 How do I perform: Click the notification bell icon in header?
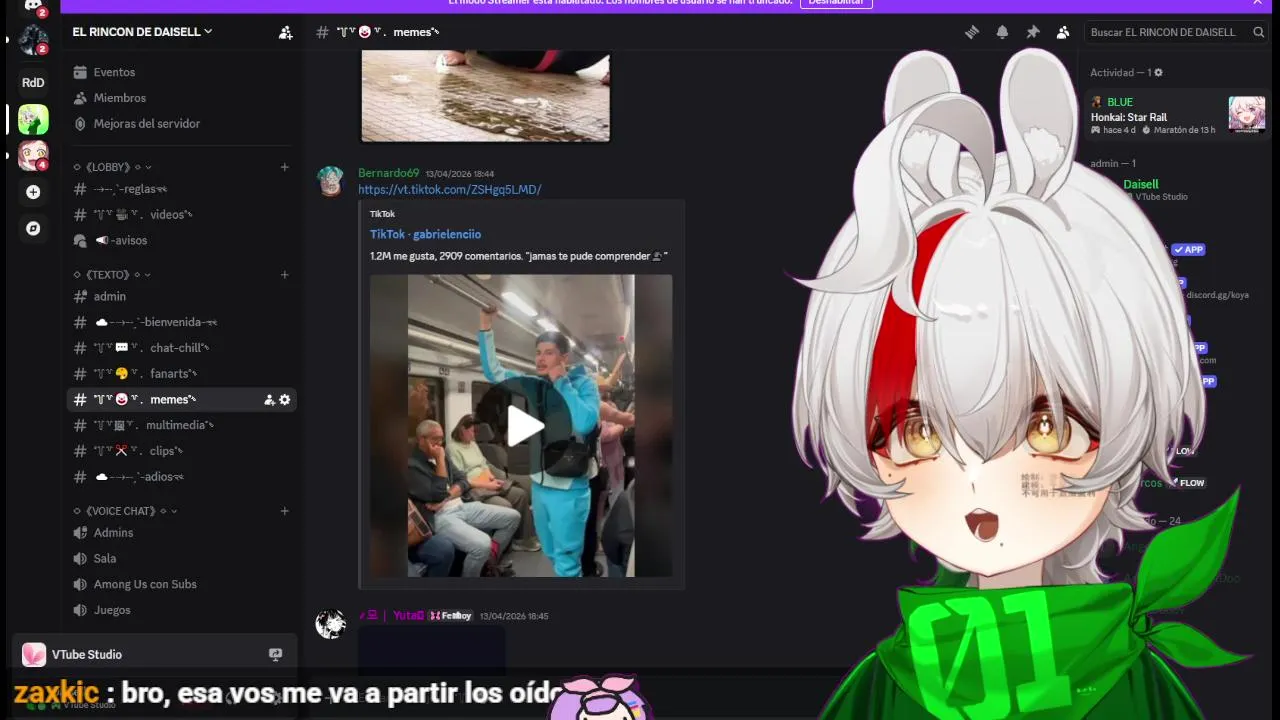(x=1002, y=32)
